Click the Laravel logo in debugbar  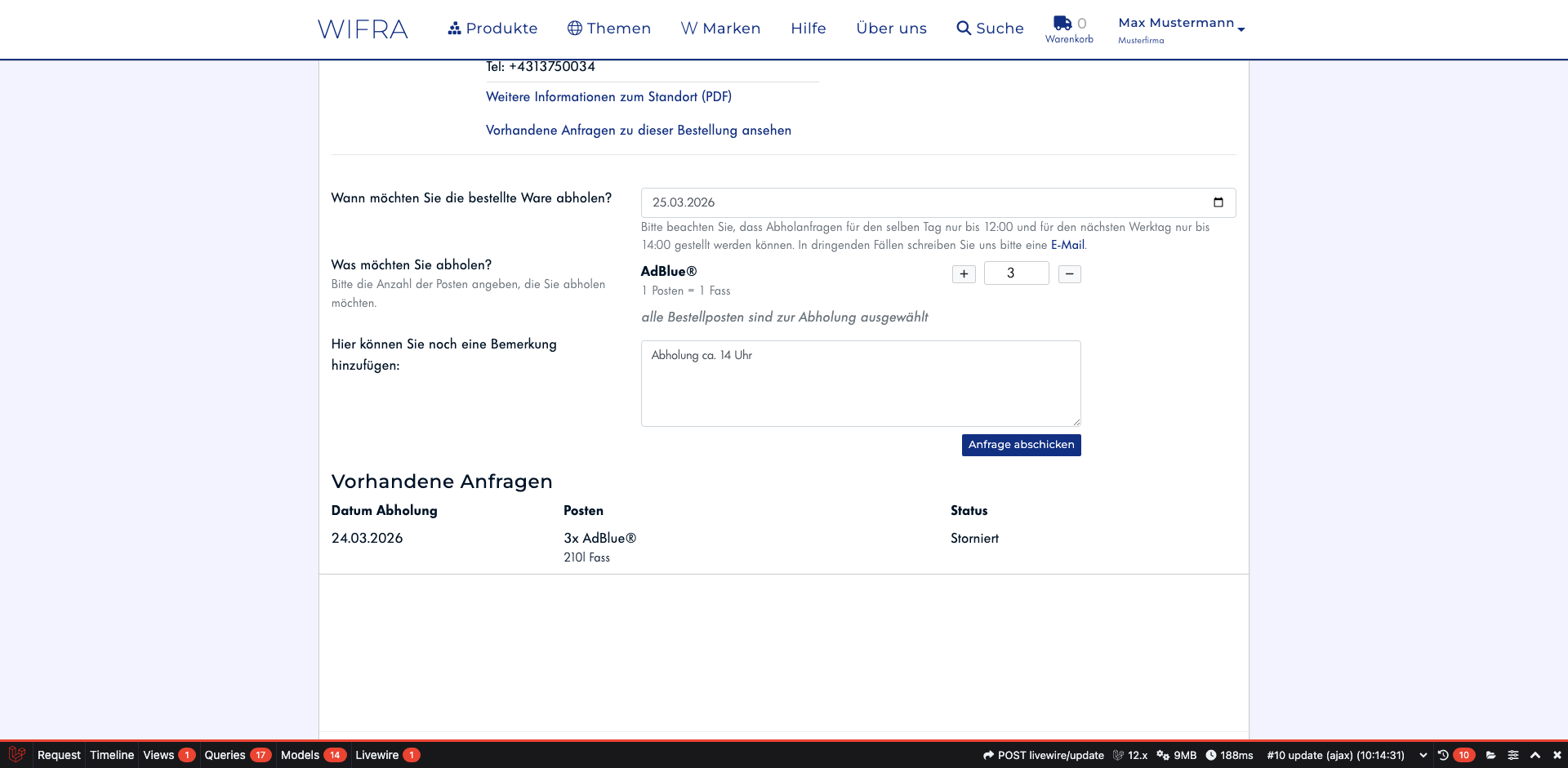point(16,755)
